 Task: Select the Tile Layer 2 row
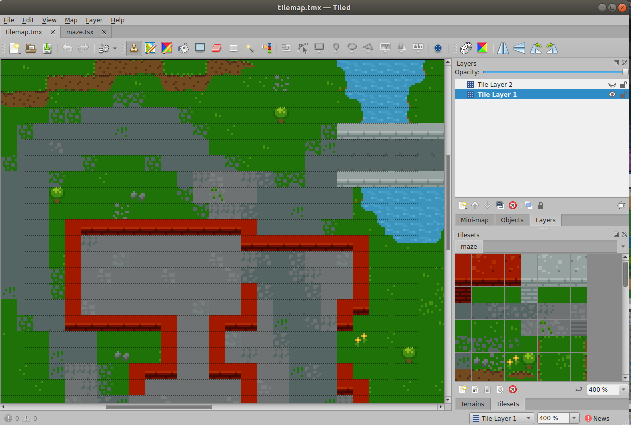541,85
